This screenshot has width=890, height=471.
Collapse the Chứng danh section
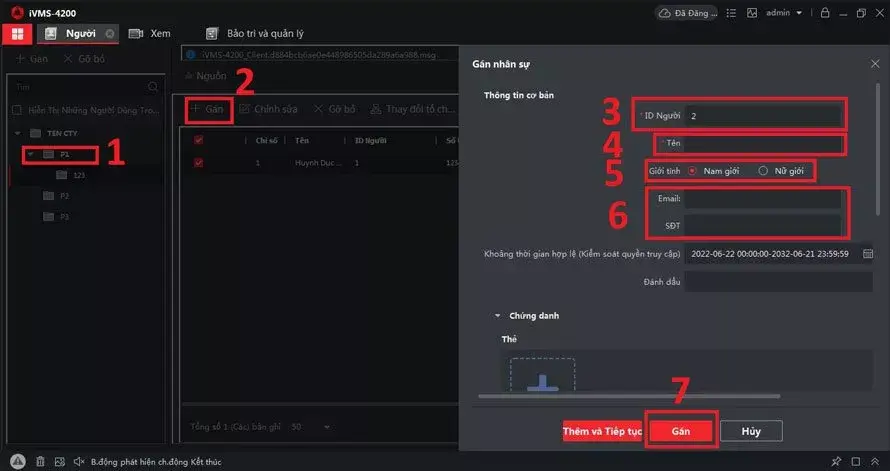(x=498, y=316)
